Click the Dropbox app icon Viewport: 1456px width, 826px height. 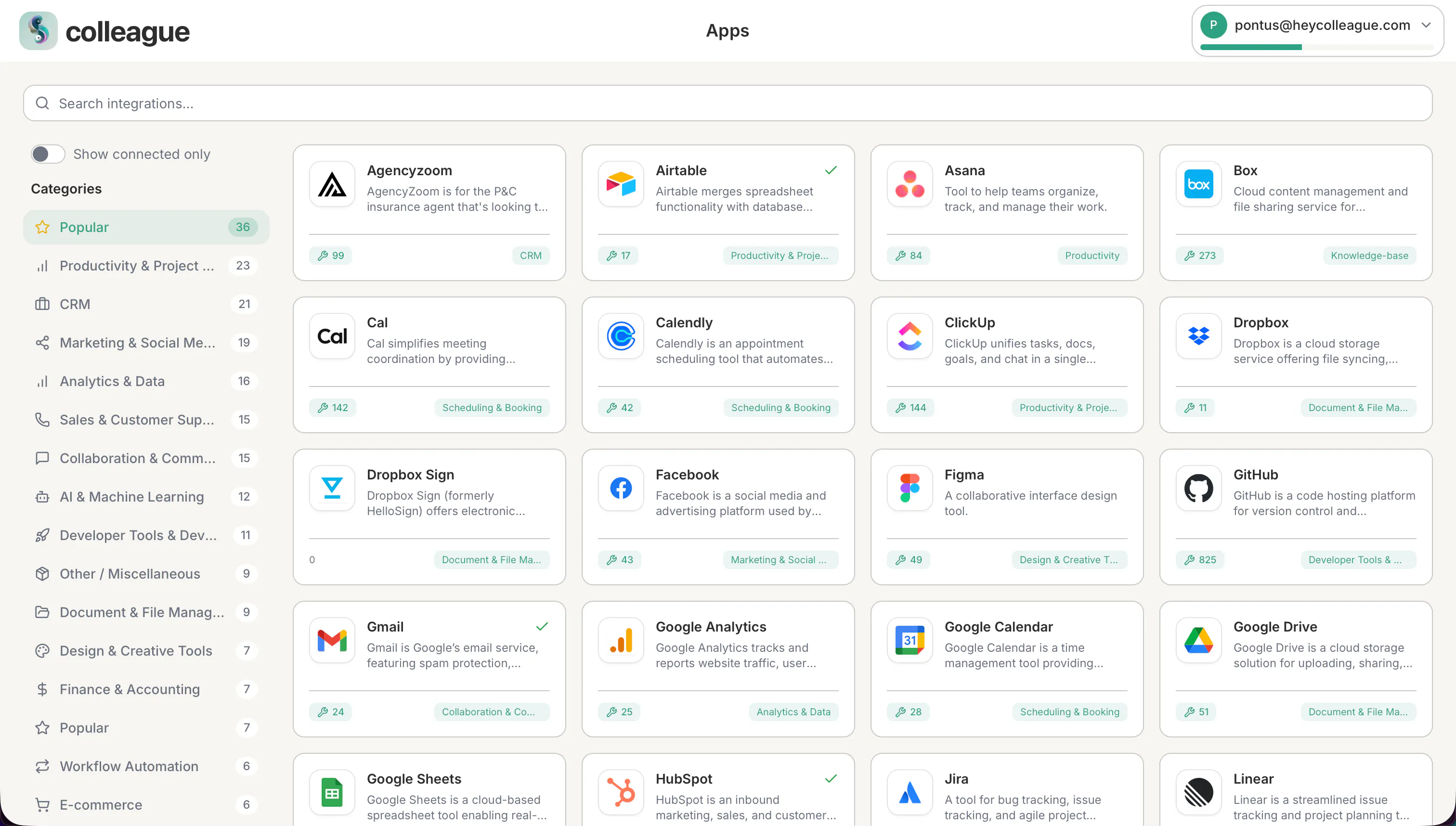point(1198,336)
